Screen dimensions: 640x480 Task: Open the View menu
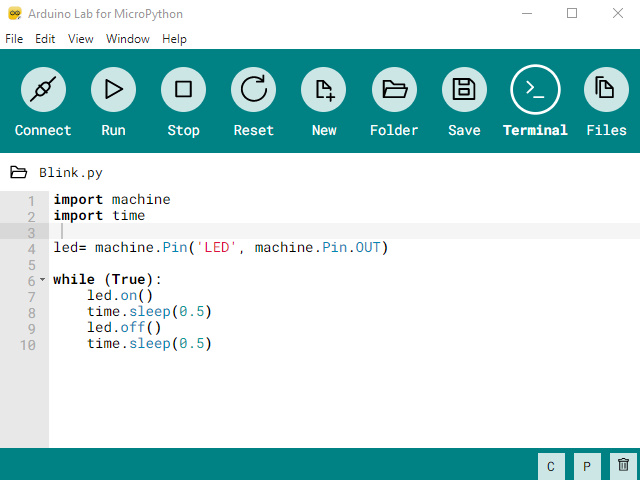tap(80, 39)
